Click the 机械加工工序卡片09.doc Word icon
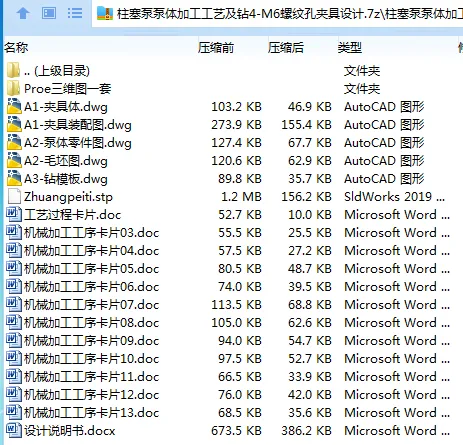The height and width of the screenshot is (445, 463). click(14, 340)
